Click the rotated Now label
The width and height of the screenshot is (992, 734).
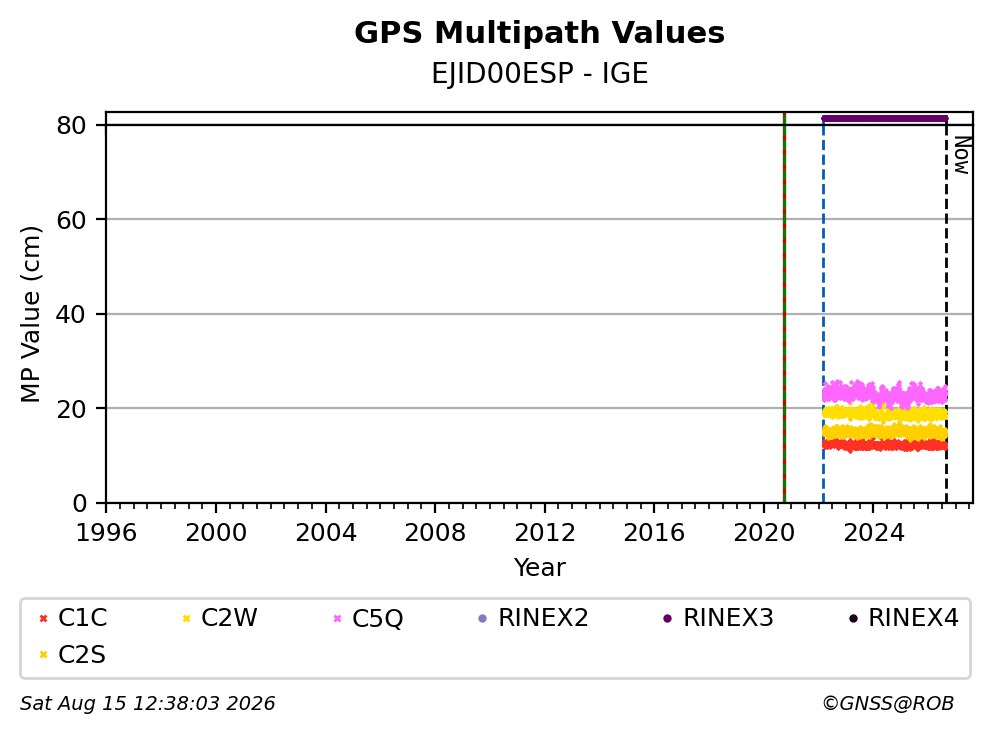click(x=962, y=155)
